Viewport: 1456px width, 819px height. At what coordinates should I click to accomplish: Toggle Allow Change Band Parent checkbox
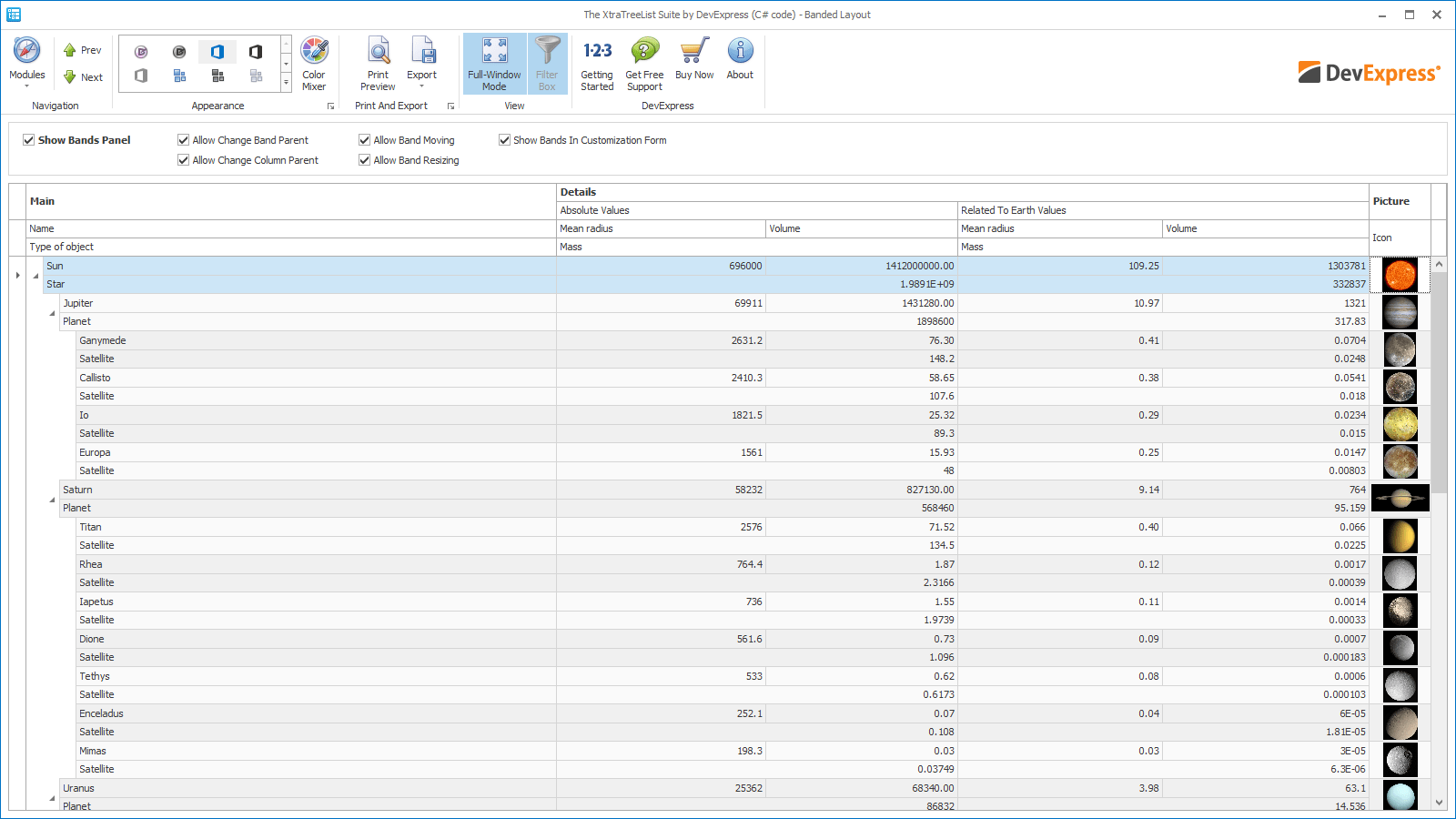coord(184,140)
